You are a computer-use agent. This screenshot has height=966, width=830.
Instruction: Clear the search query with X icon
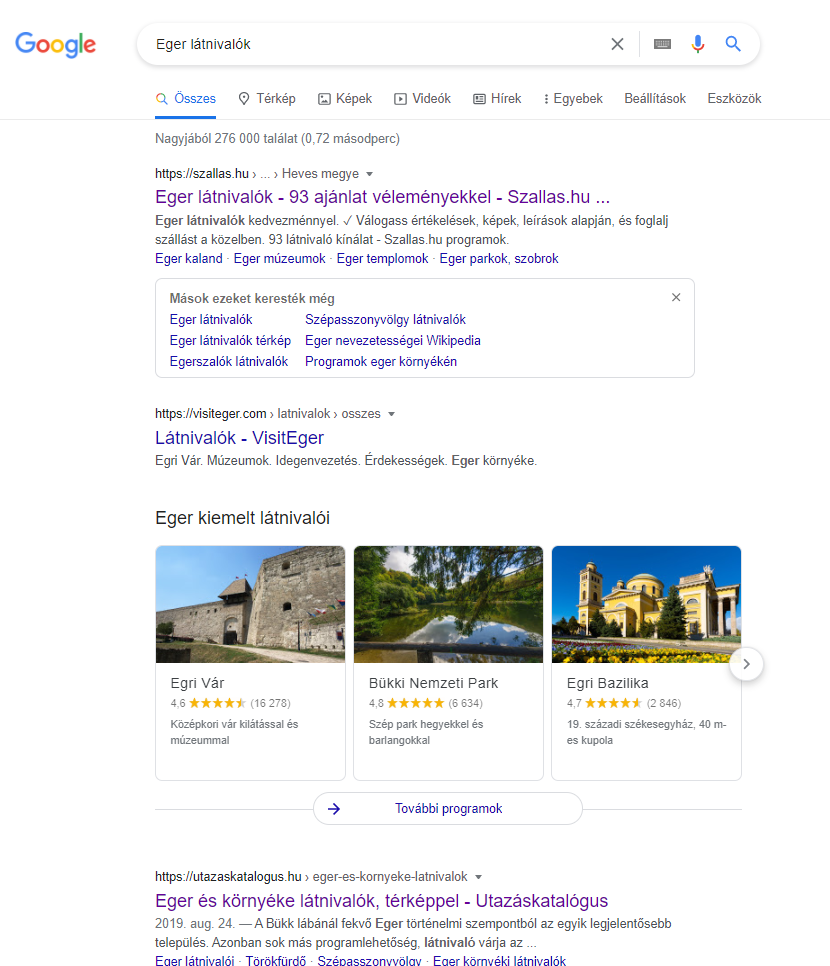click(617, 44)
